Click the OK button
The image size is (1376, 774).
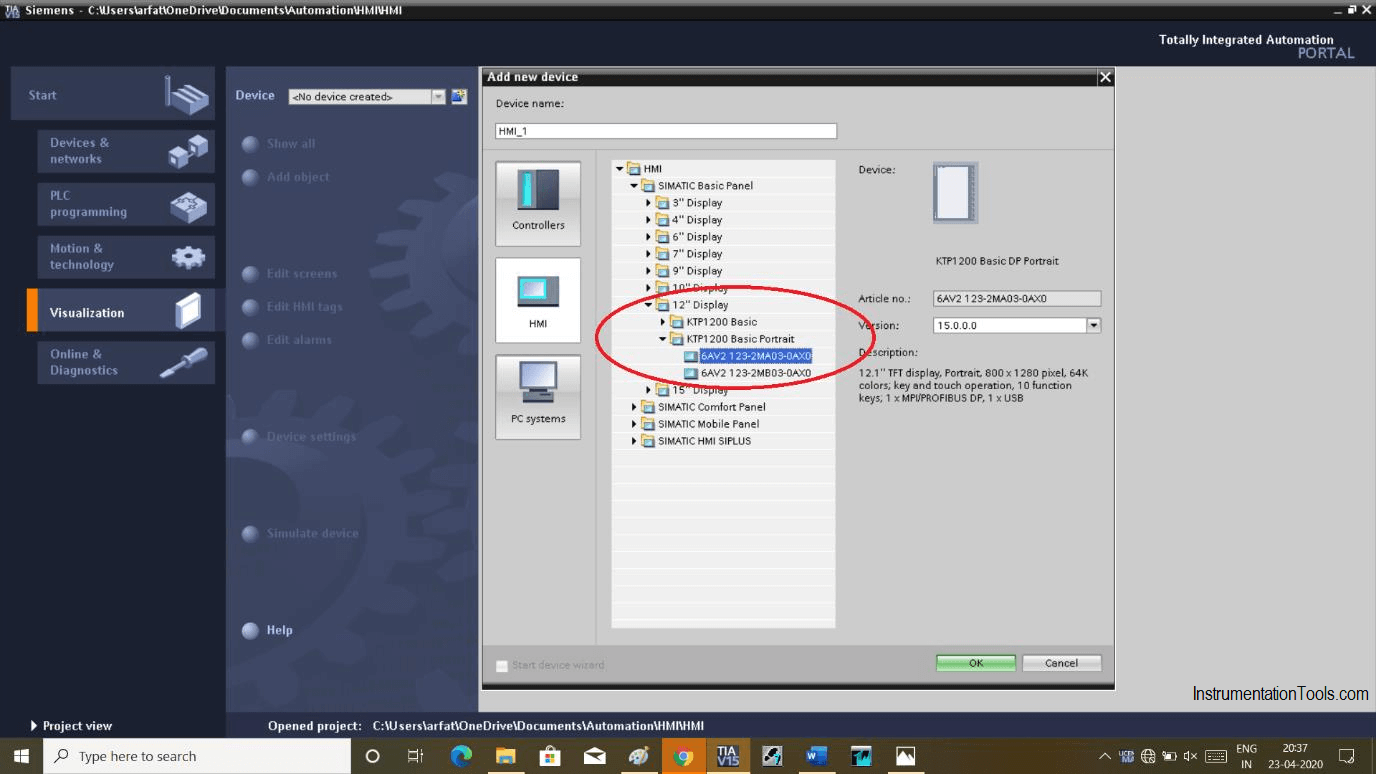[x=976, y=663]
